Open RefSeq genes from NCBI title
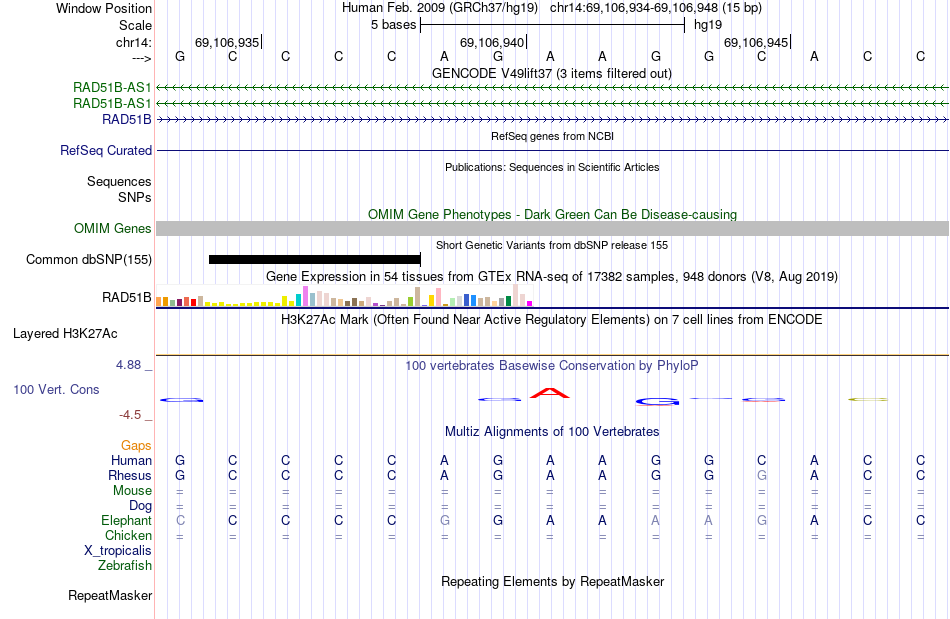950x619 pixels. (x=552, y=136)
